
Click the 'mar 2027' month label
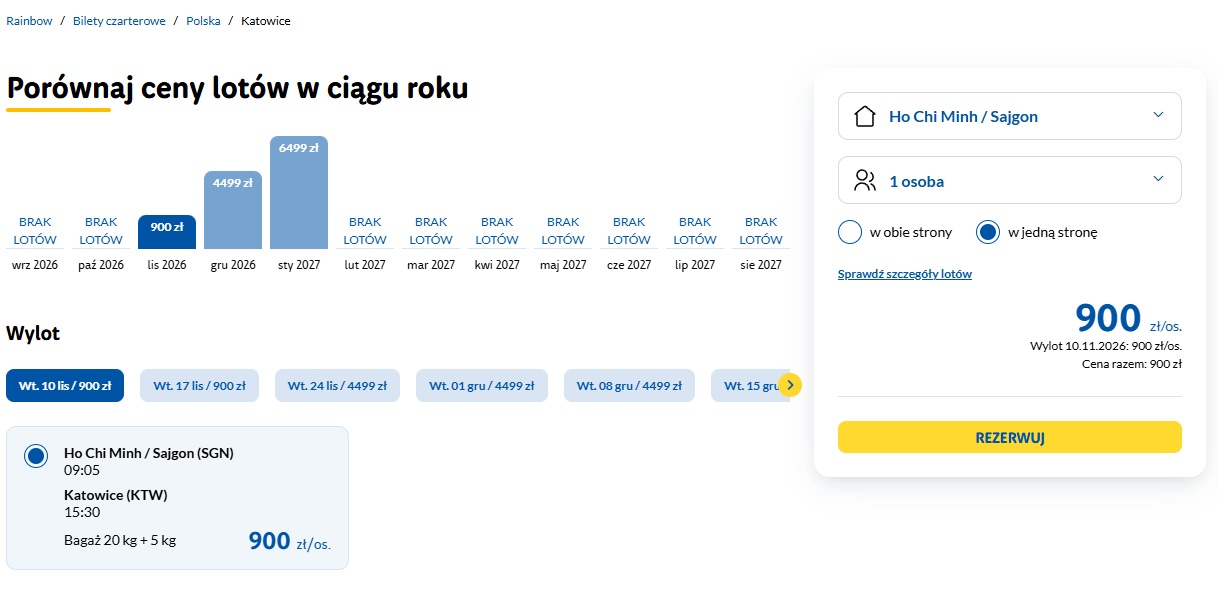tap(431, 265)
